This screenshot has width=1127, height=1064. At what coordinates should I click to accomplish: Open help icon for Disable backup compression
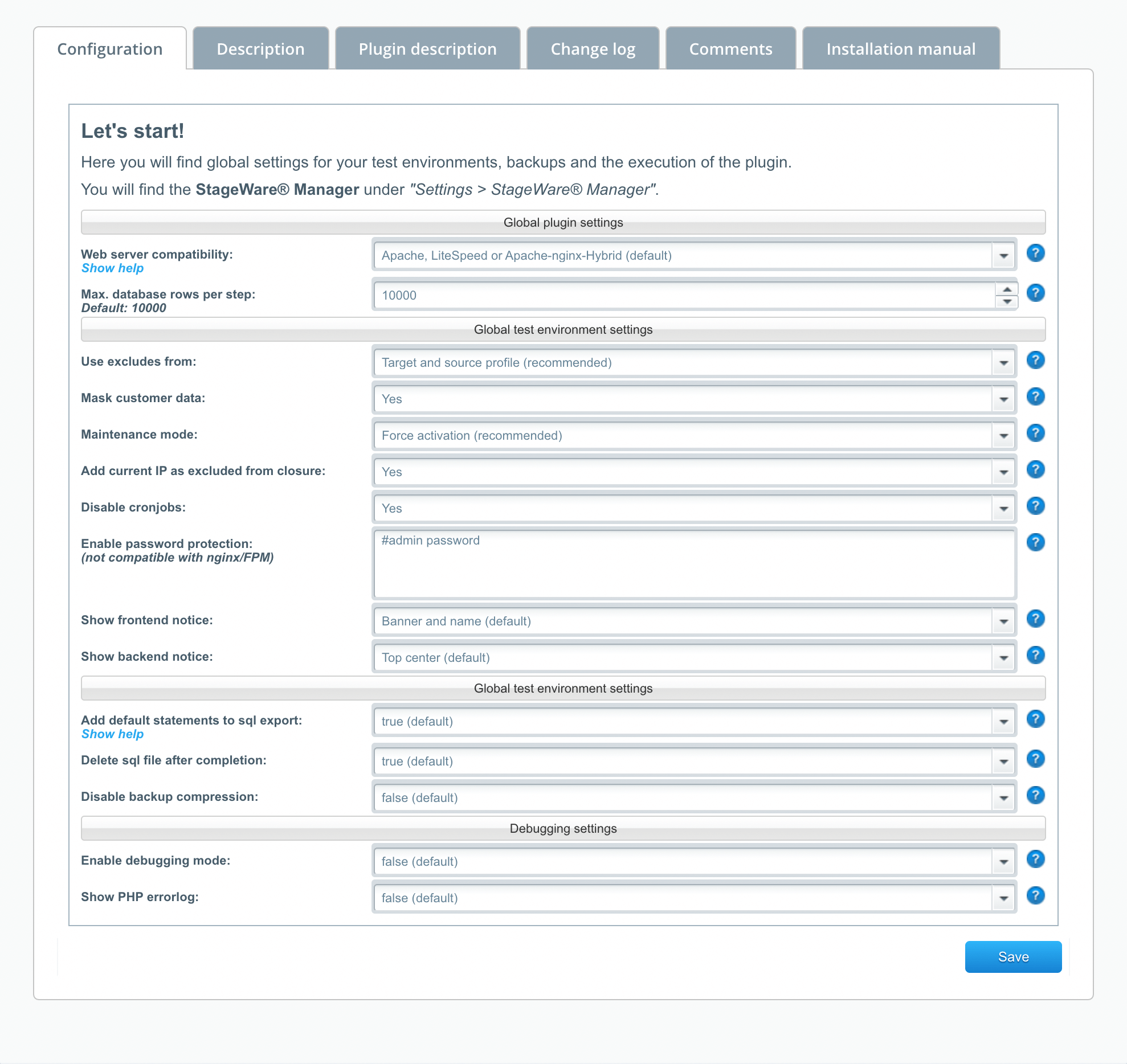point(1035,795)
